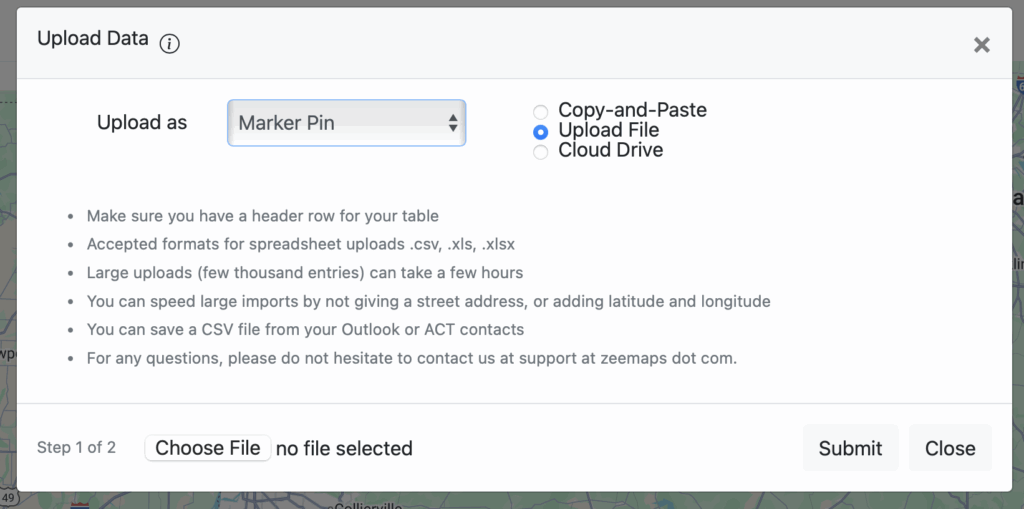Click the Close button in footer
1024x509 pixels.
pyautogui.click(x=949, y=448)
